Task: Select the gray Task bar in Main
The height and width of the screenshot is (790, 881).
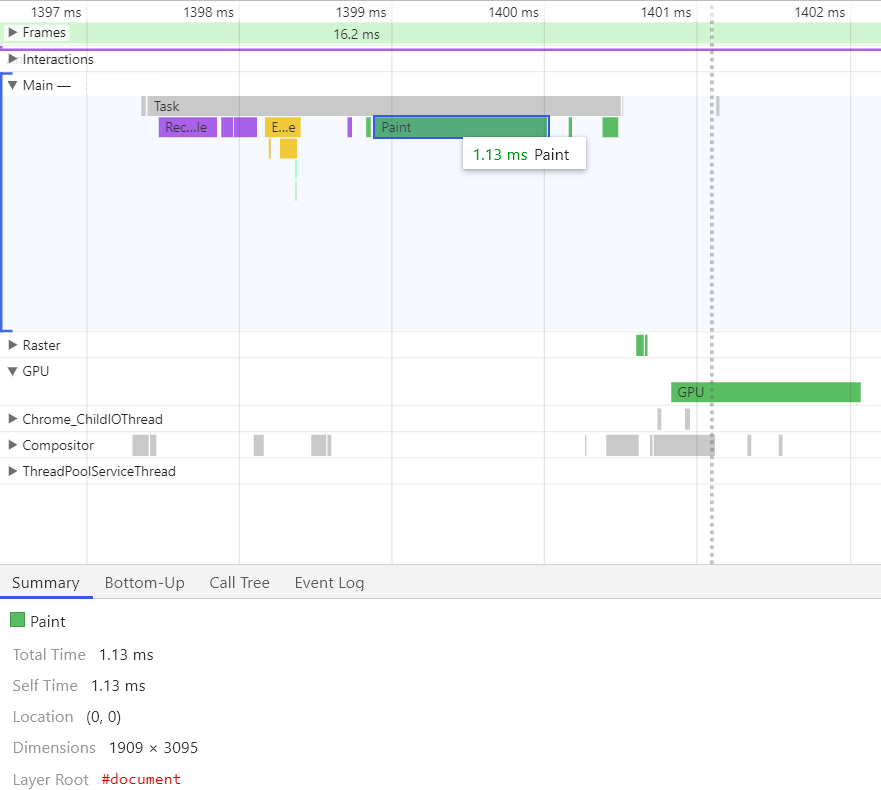Action: 384,106
